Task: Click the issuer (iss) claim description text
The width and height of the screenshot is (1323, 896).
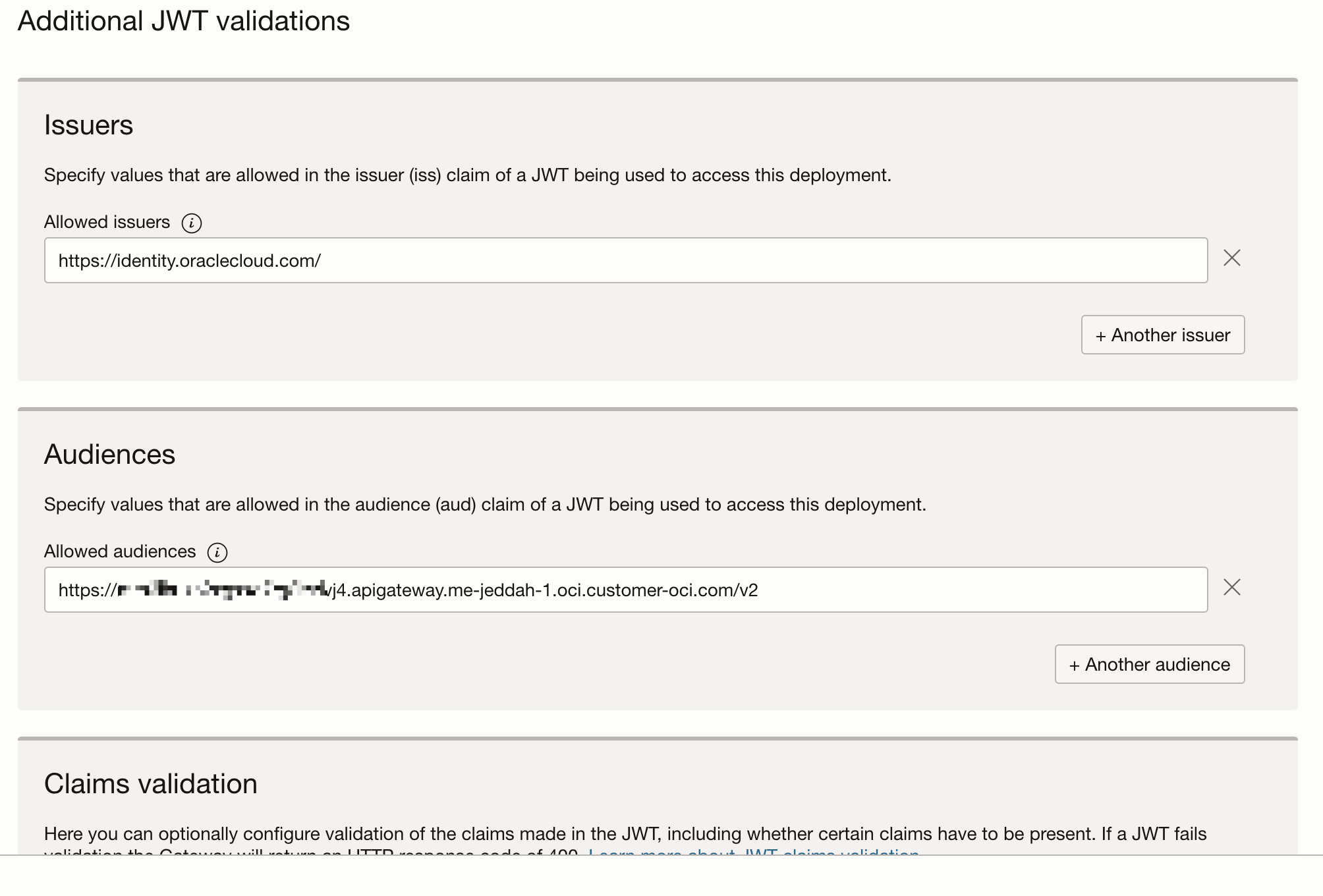Action: (466, 175)
